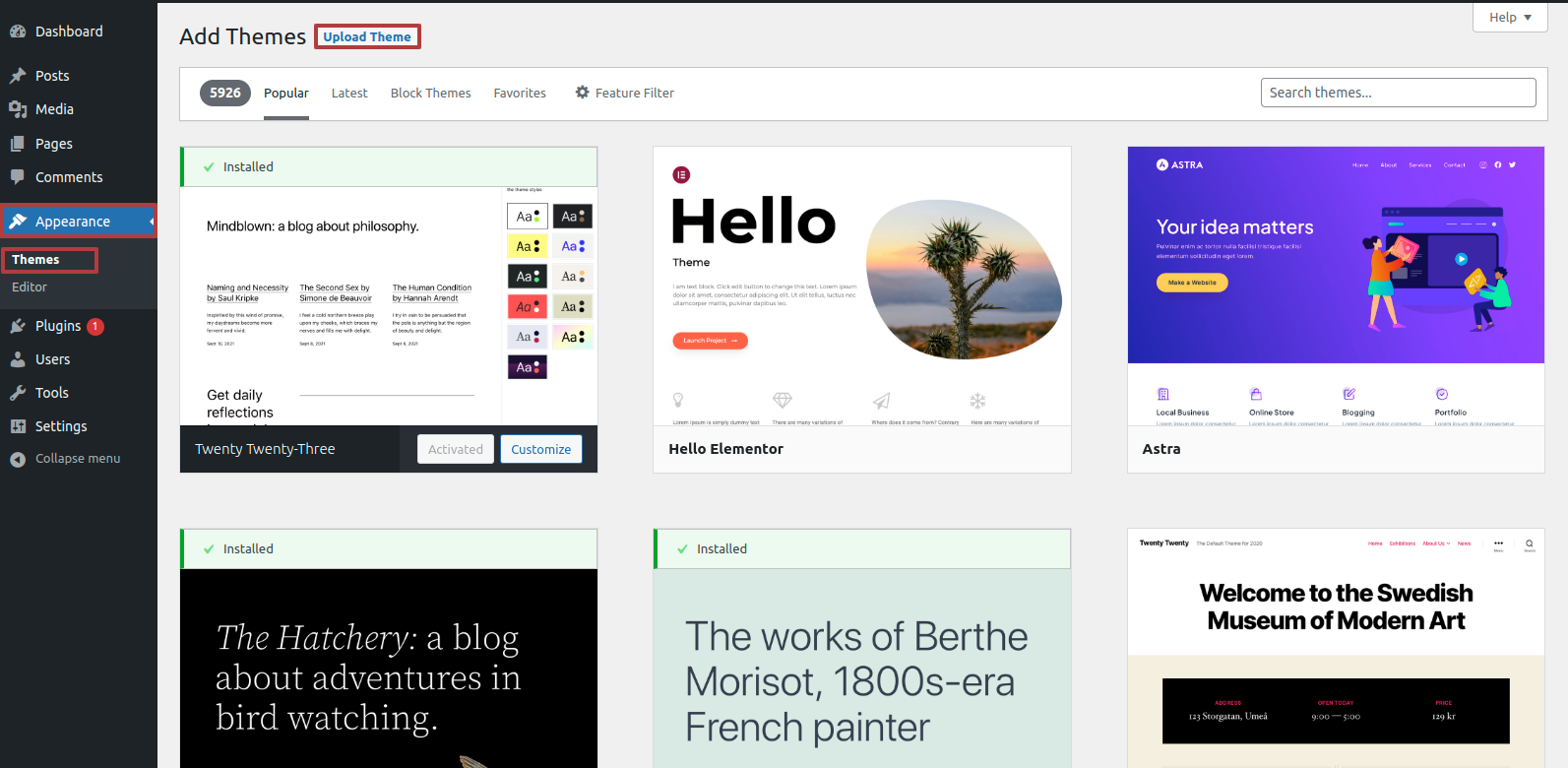Click the Plugins plug icon
Viewport: 1568px width, 768px height.
click(18, 326)
